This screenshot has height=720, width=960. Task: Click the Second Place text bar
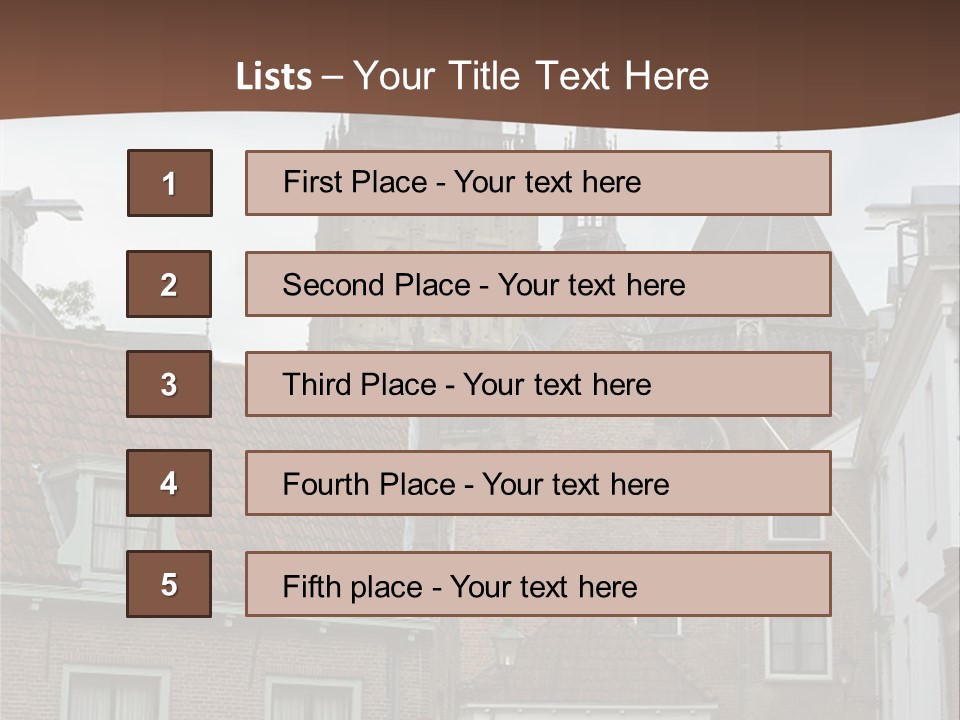[x=538, y=284]
